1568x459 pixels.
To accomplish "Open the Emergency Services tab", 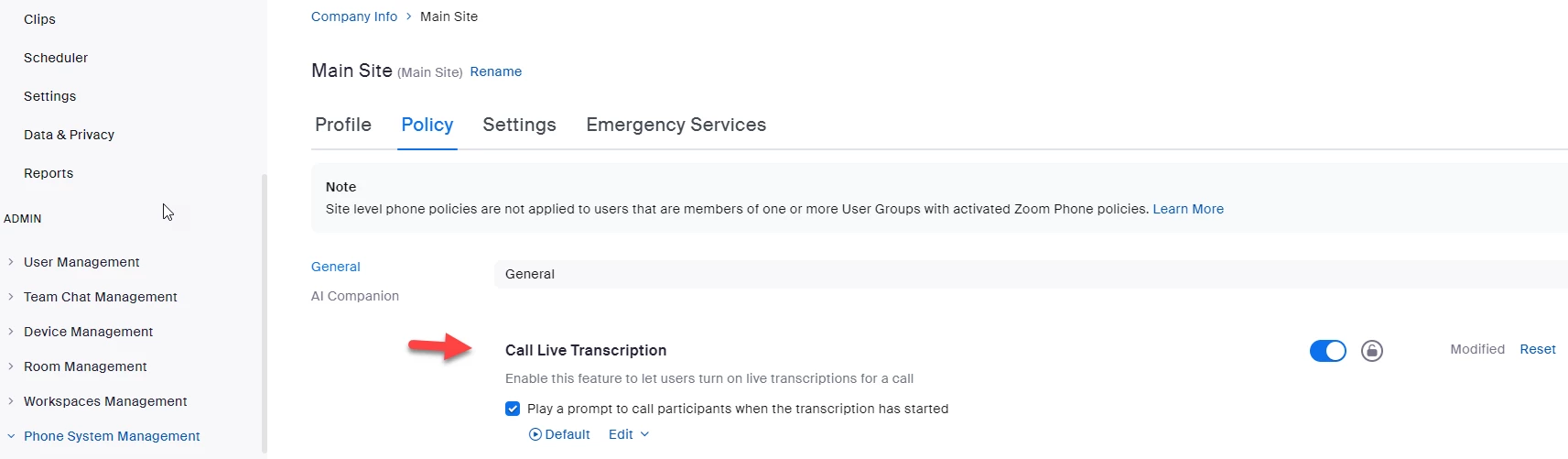I will click(676, 125).
